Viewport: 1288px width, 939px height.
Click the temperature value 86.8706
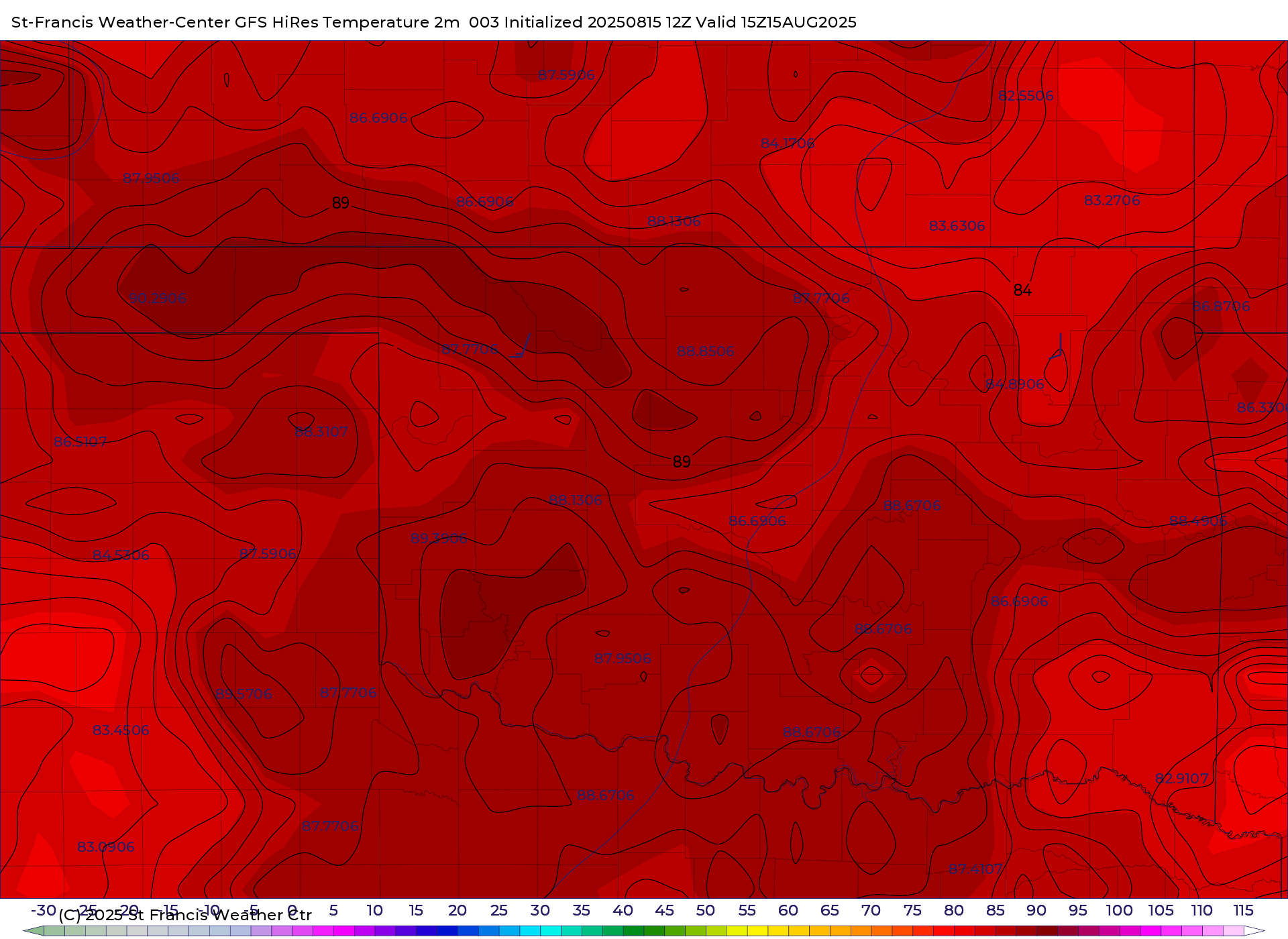click(1221, 307)
